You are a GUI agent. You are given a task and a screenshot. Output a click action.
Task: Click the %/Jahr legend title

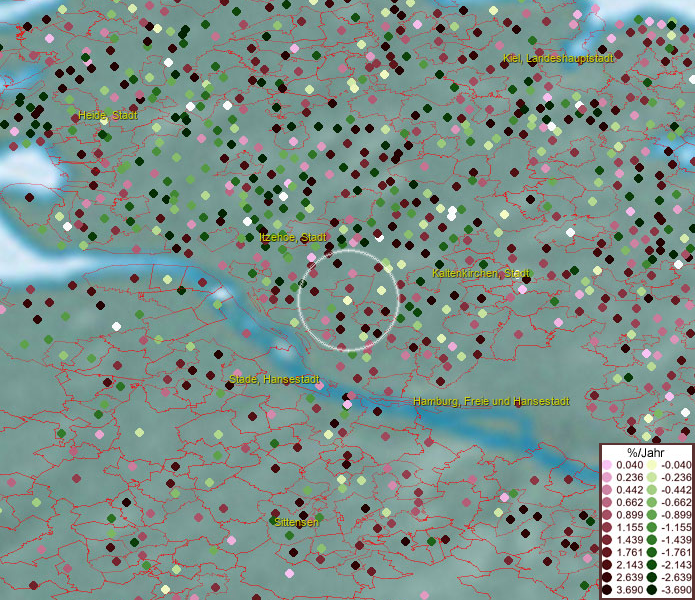click(x=646, y=452)
